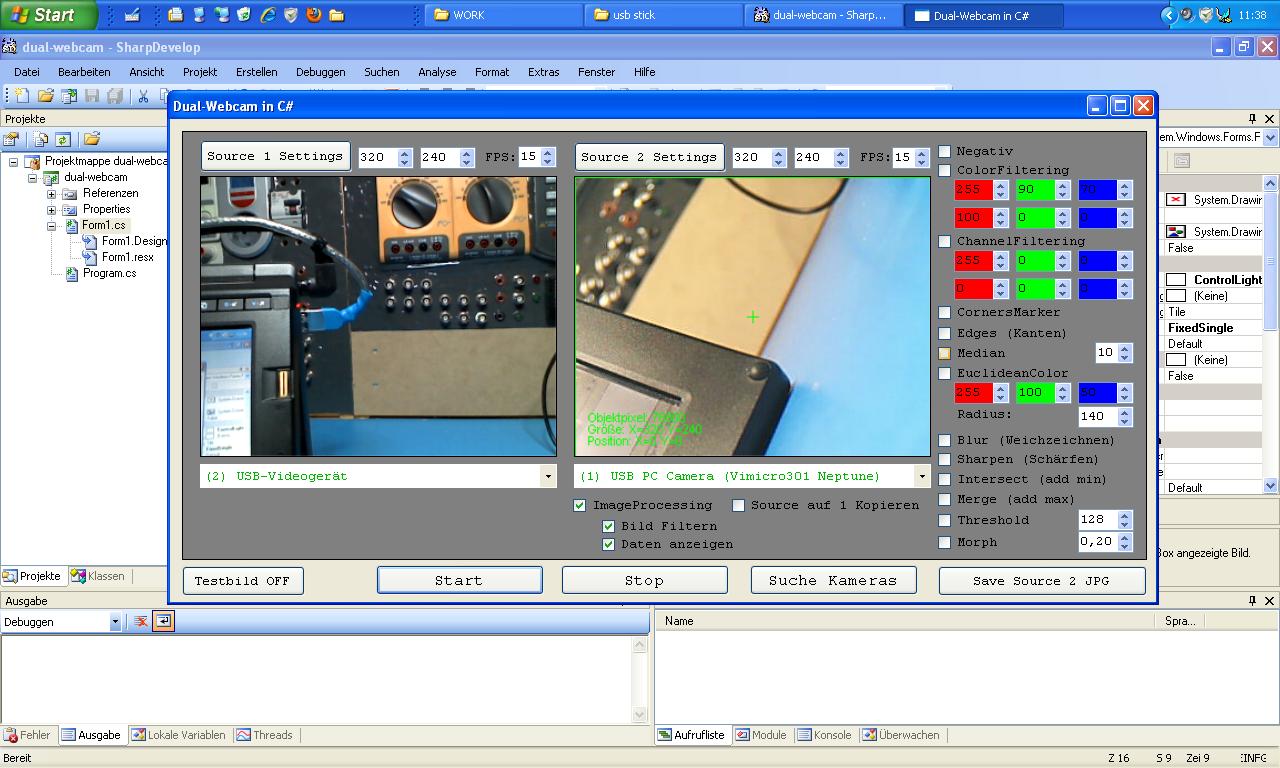Click the Threshold value field showing 128

tap(1097, 520)
